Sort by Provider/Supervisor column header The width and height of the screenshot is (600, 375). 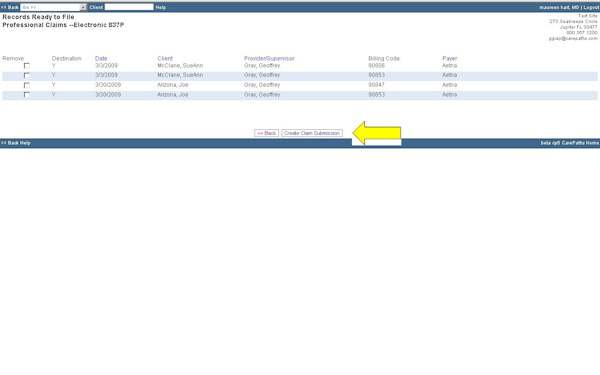pos(269,59)
